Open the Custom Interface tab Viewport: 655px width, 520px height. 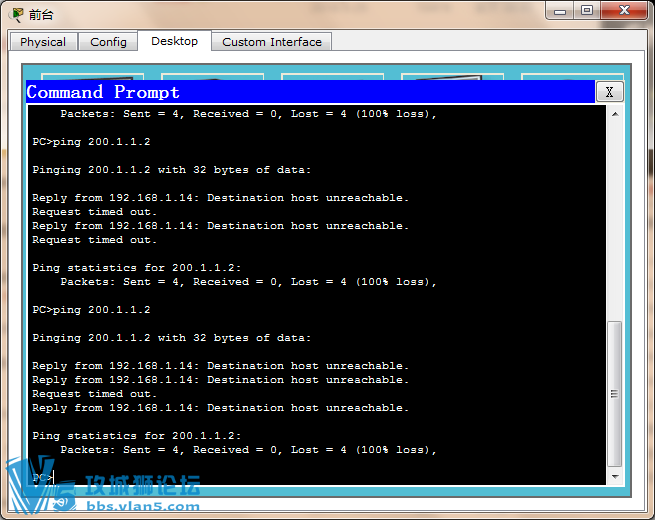tap(272, 42)
